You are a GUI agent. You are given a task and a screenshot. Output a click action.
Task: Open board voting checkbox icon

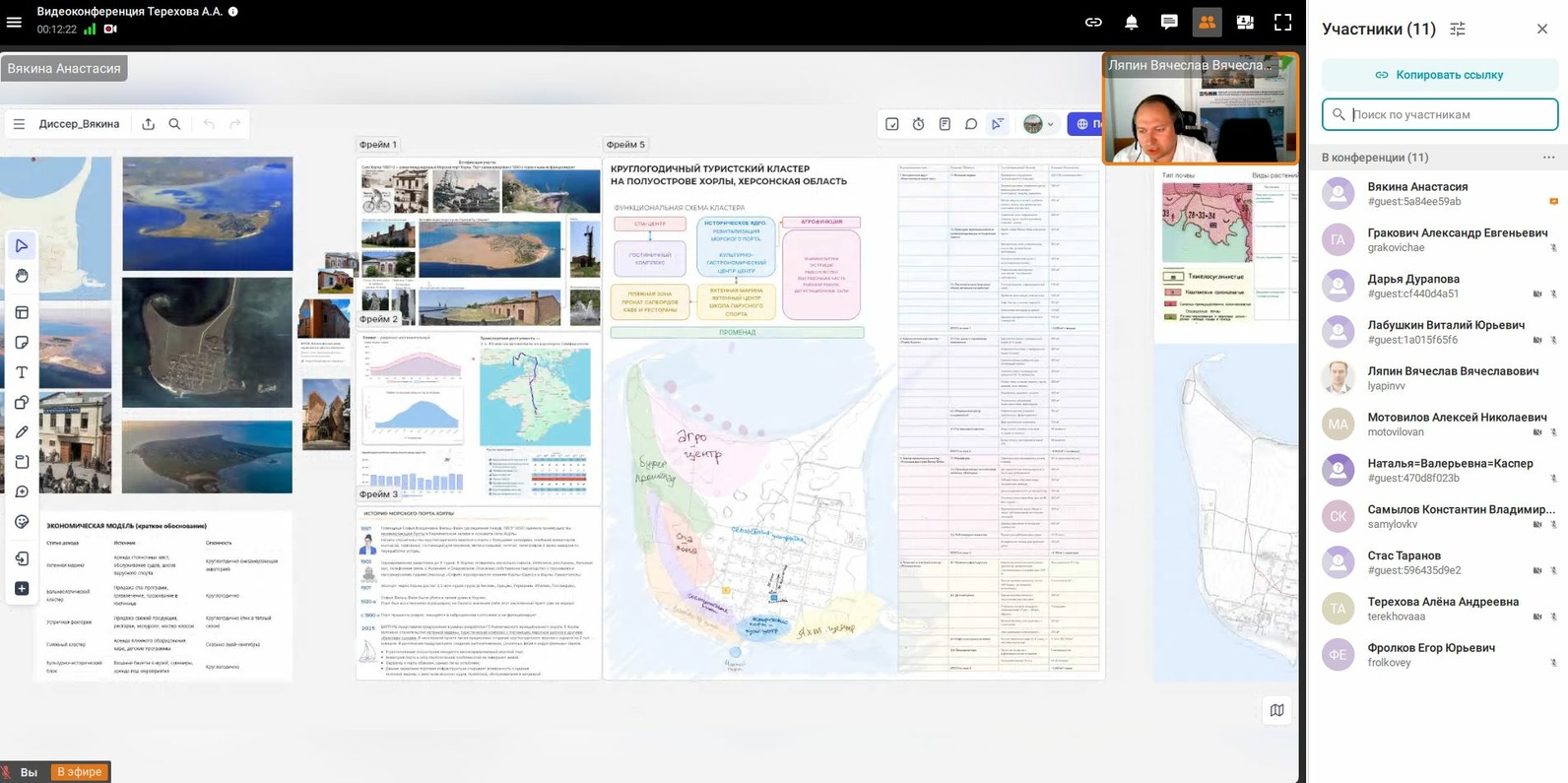tap(891, 124)
